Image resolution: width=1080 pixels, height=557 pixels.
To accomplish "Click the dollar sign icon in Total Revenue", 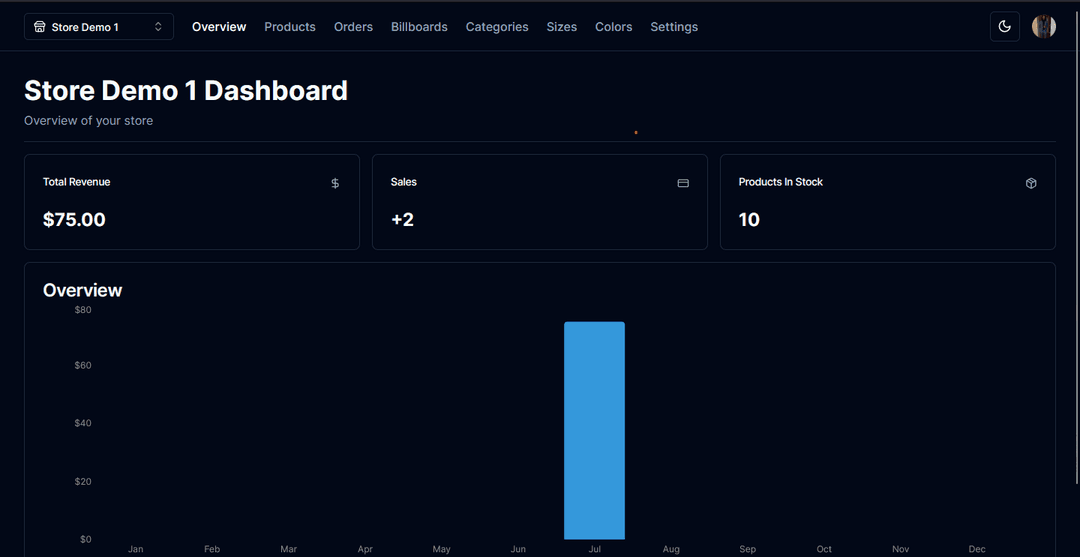I will pos(335,183).
